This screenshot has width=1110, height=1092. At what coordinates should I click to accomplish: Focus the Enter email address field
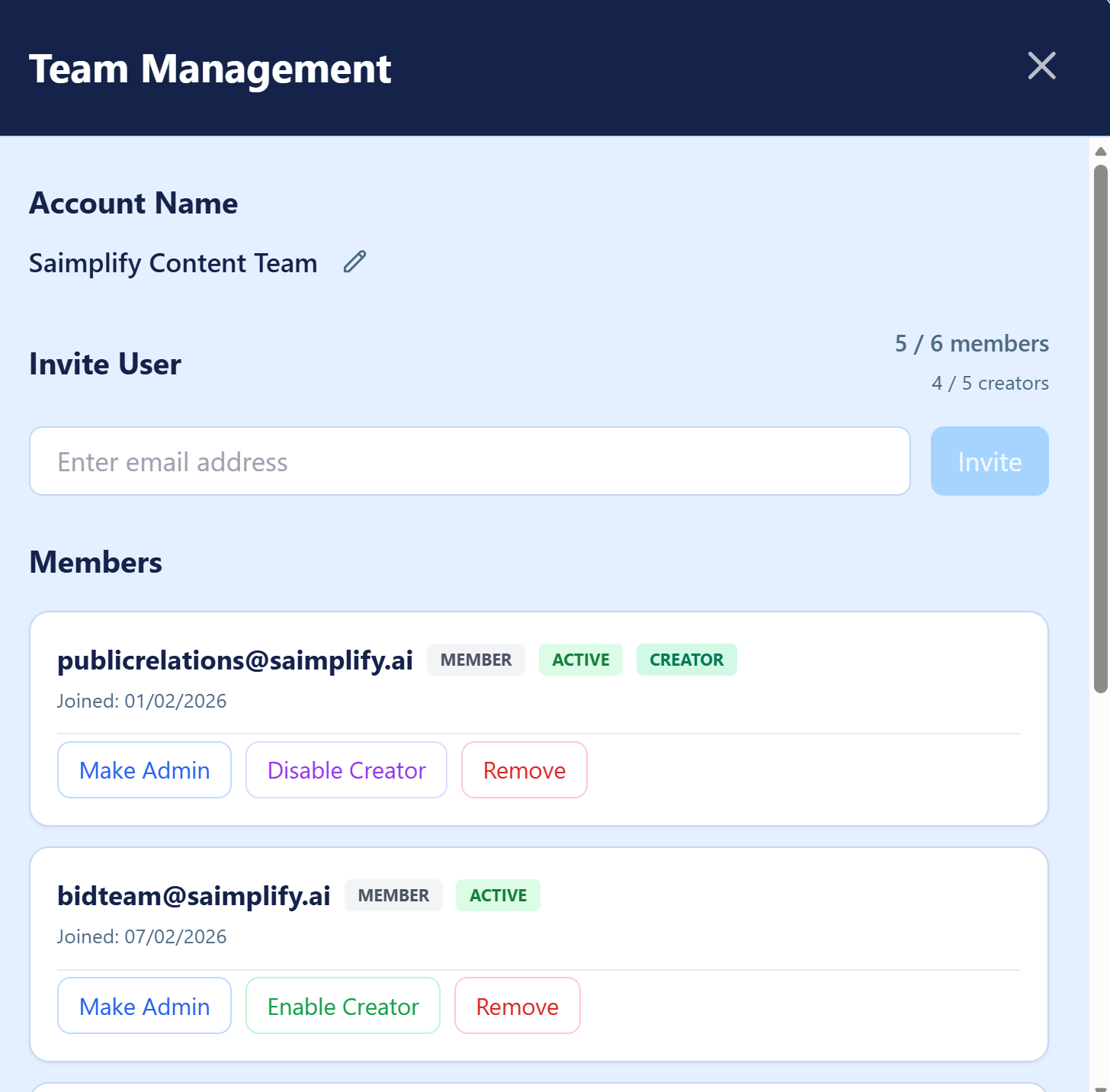470,461
